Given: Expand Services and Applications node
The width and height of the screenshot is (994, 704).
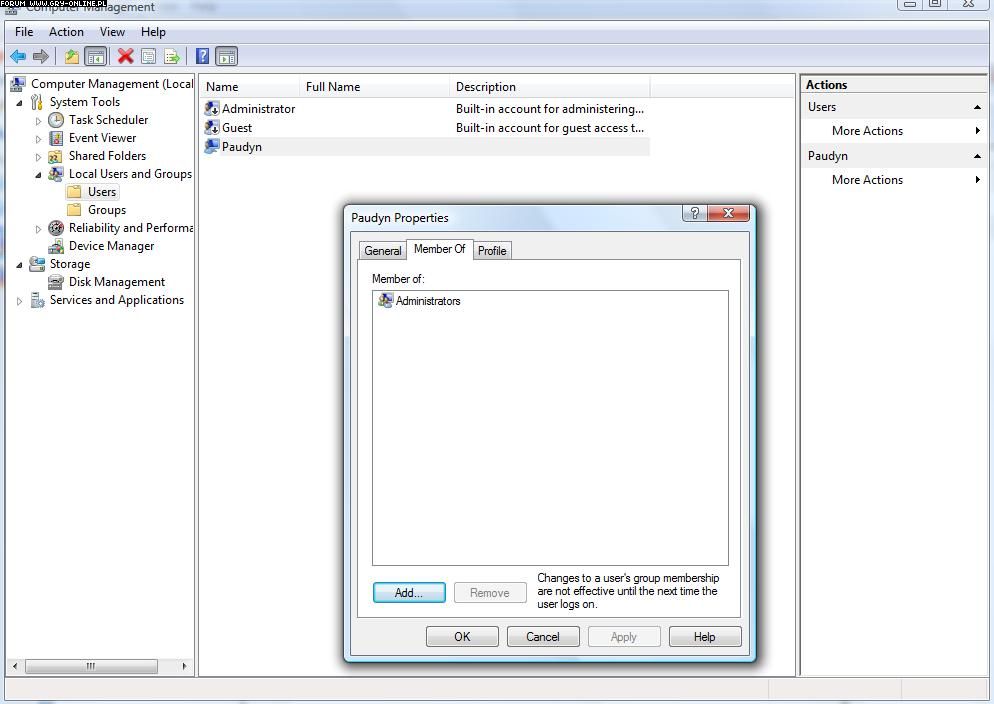Looking at the screenshot, I should coord(20,301).
